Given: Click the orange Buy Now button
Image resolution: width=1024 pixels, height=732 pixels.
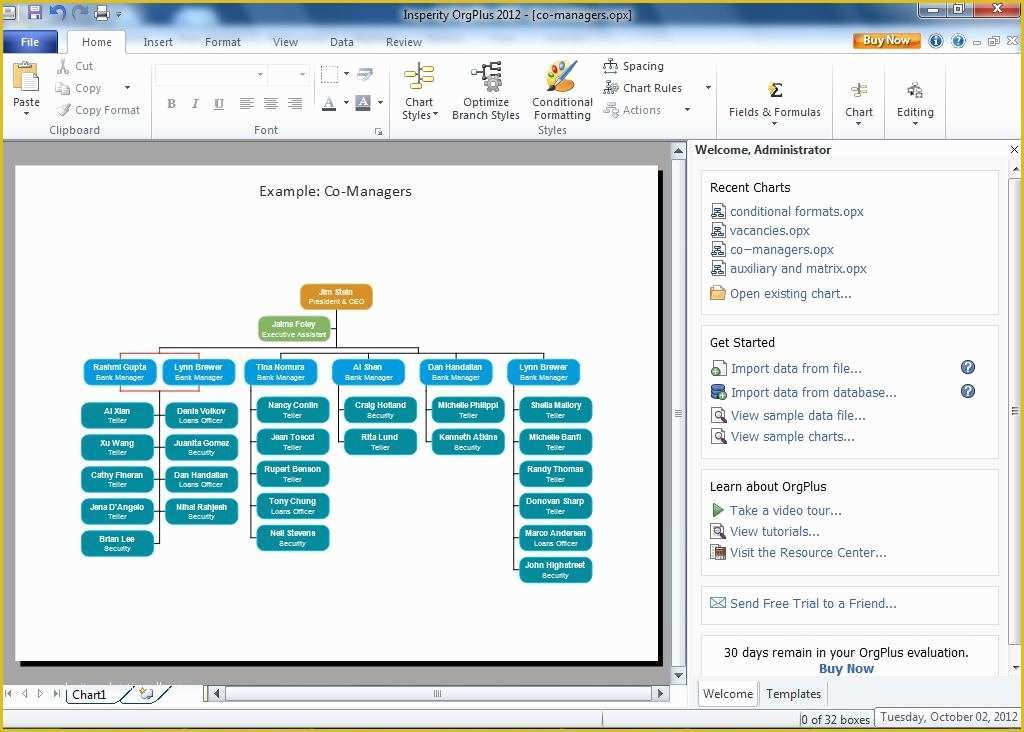Looking at the screenshot, I should tap(886, 40).
